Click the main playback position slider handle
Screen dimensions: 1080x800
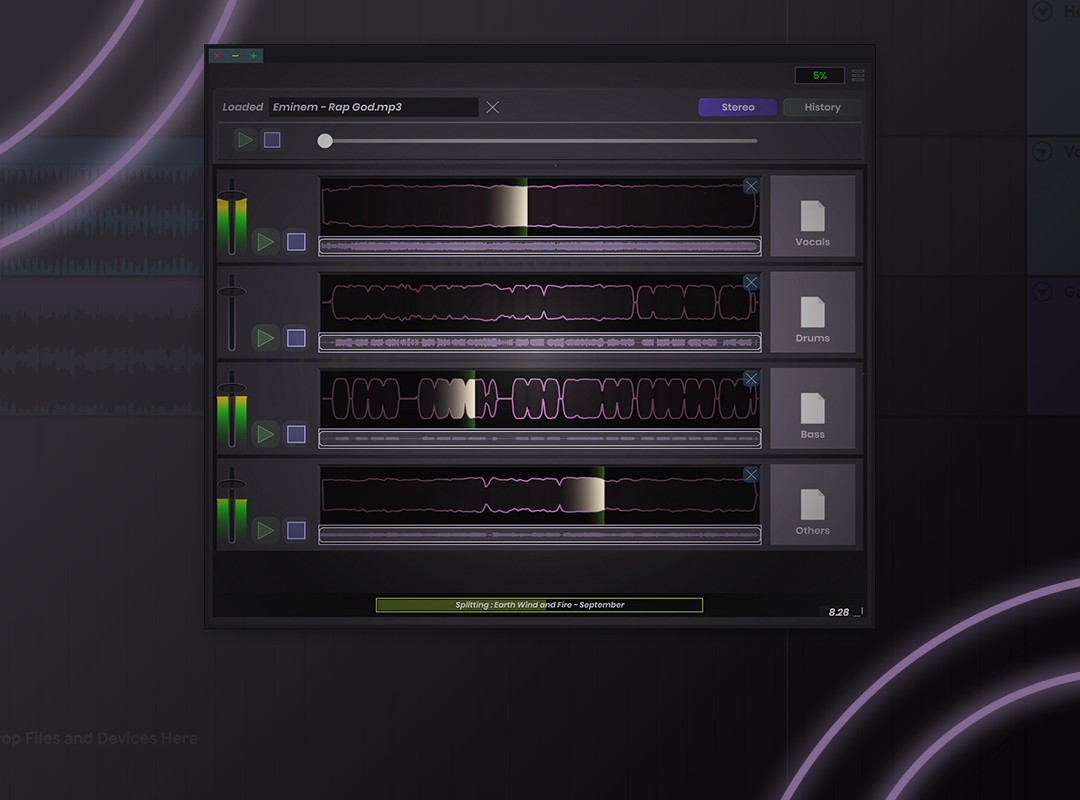coord(325,141)
